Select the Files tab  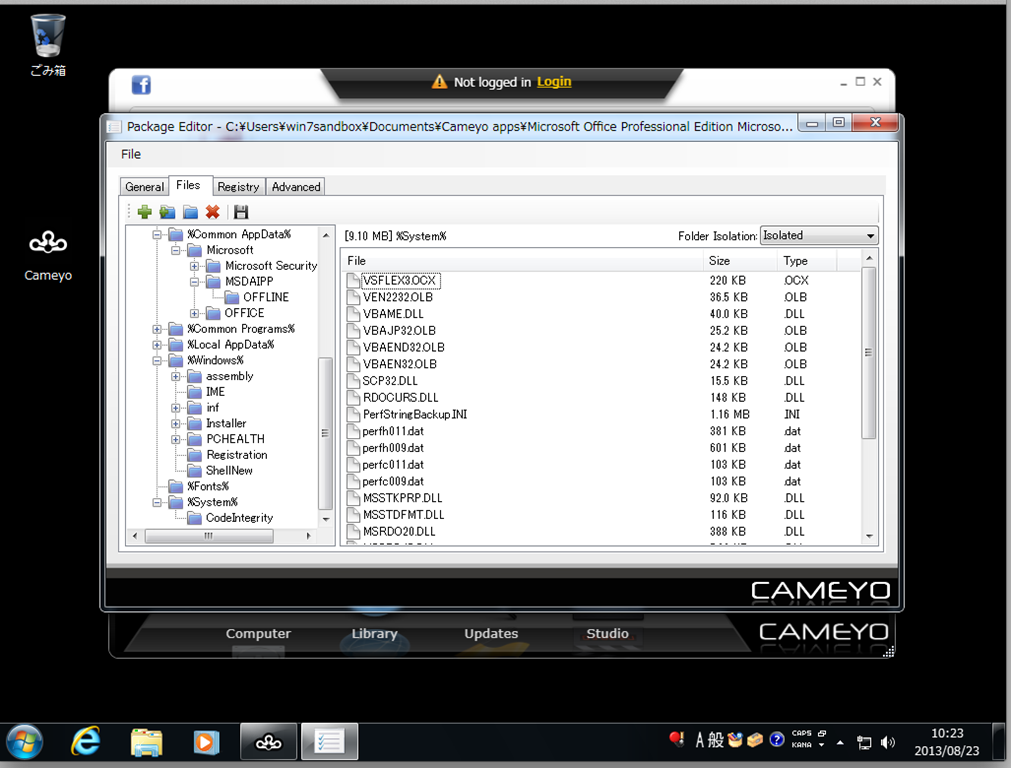(188, 185)
